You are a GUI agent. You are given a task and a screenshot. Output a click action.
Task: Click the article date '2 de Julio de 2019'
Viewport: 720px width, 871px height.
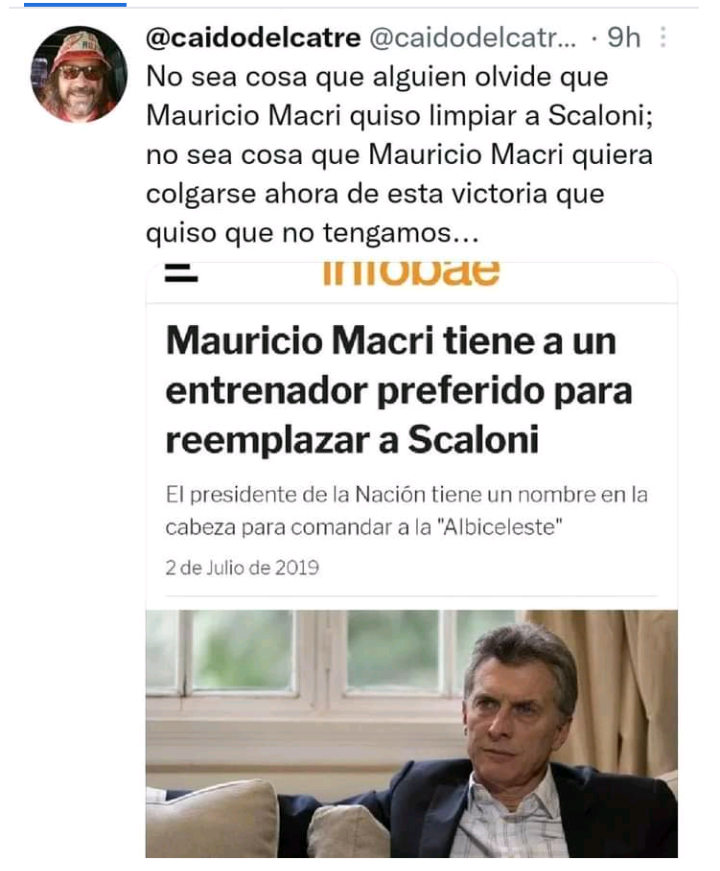[242, 568]
